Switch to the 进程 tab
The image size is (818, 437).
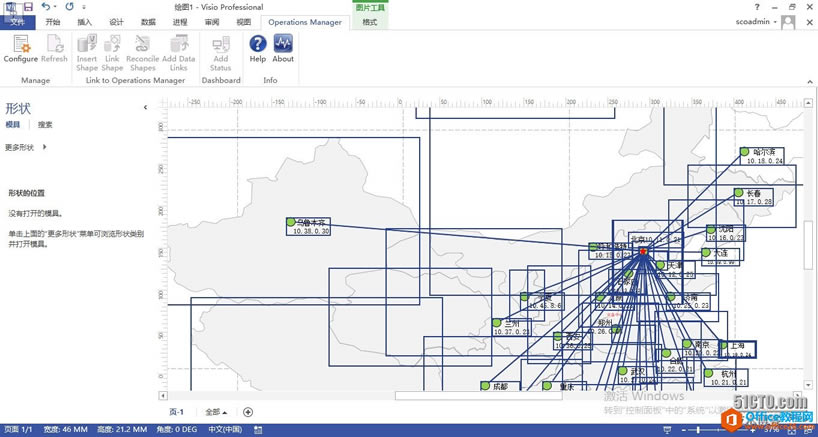click(x=180, y=22)
